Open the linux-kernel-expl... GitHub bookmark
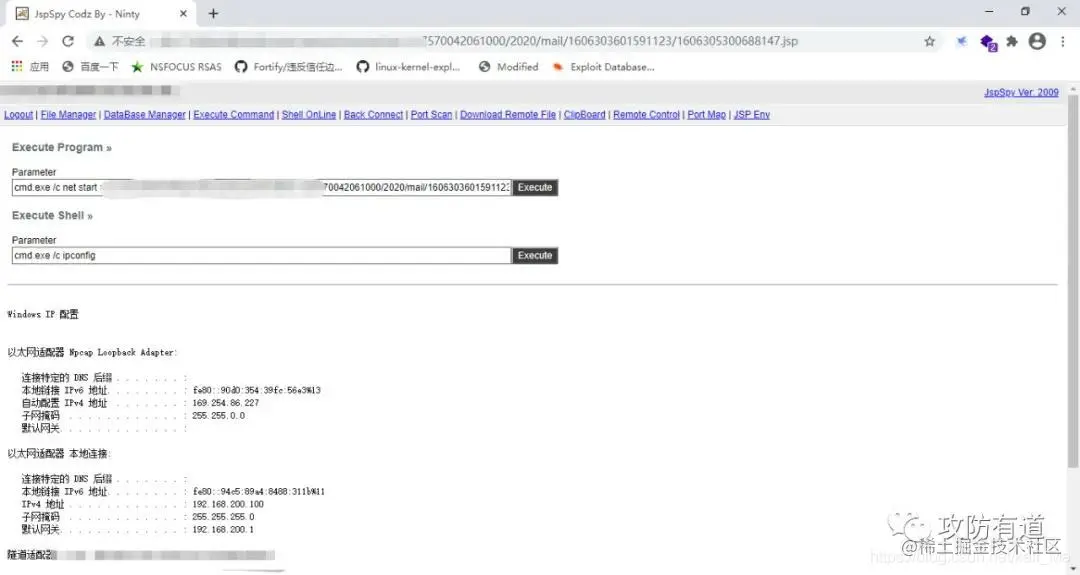Image resolution: width=1080 pixels, height=575 pixels. (x=408, y=67)
